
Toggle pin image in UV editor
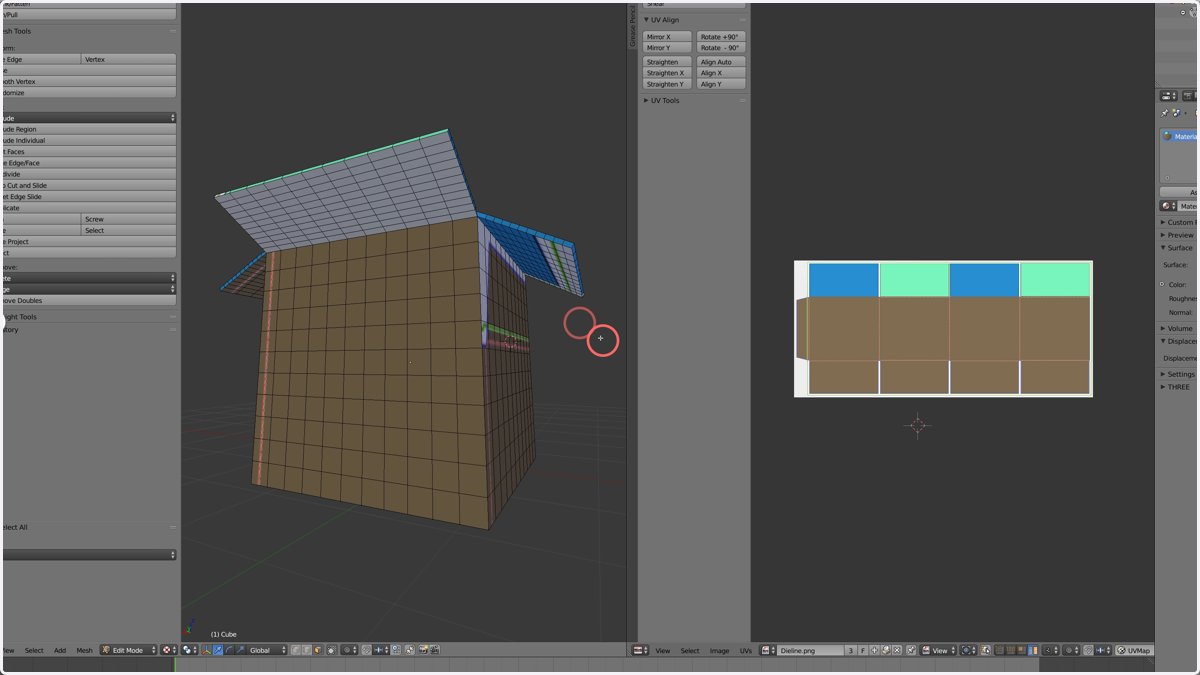tap(911, 650)
